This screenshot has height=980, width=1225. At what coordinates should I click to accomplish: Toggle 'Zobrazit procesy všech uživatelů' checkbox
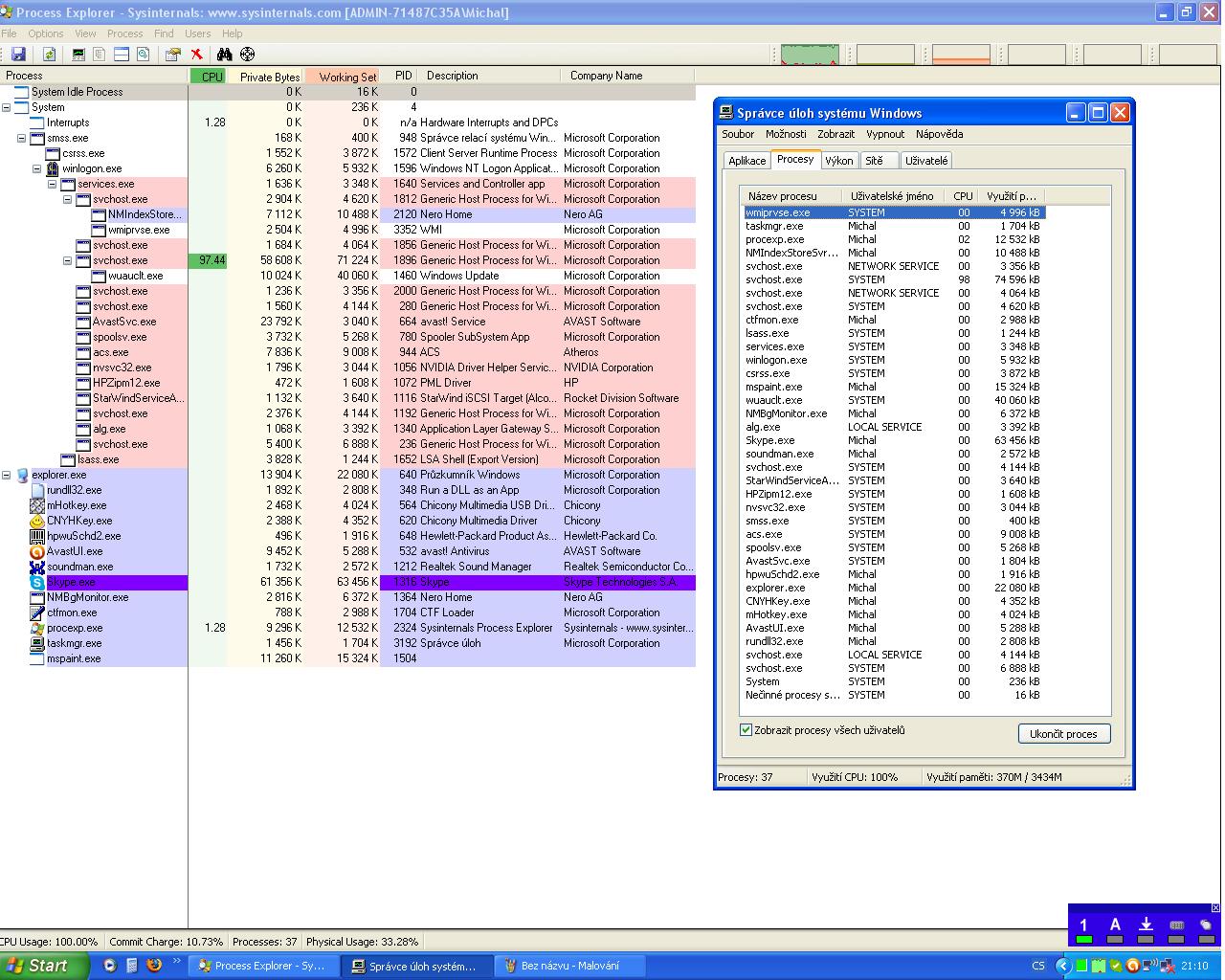point(746,730)
